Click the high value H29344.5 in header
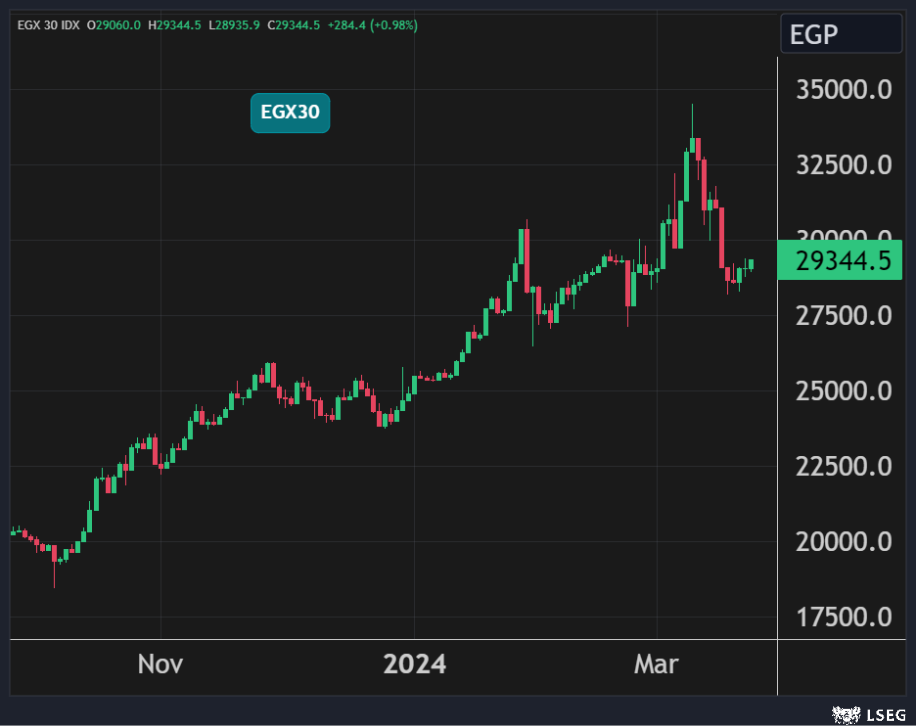Image resolution: width=916 pixels, height=726 pixels. [178, 24]
